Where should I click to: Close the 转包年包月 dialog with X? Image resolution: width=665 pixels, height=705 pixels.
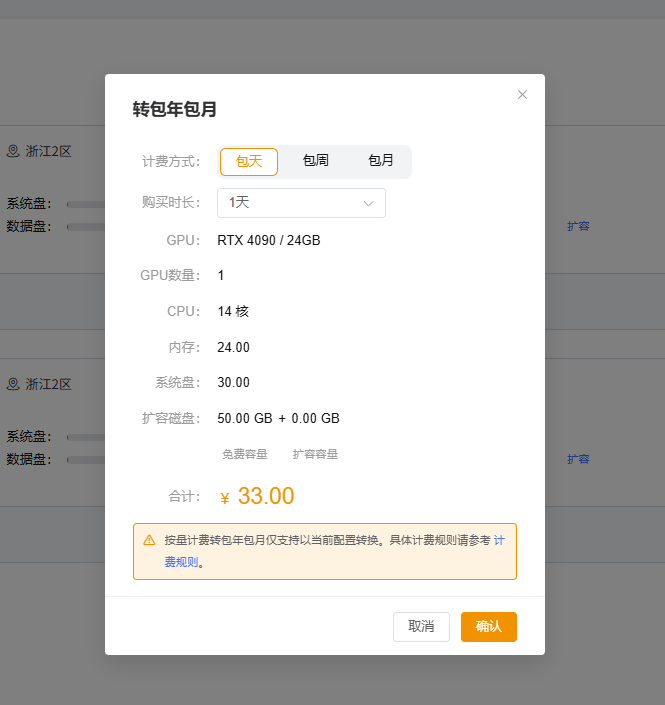point(522,95)
